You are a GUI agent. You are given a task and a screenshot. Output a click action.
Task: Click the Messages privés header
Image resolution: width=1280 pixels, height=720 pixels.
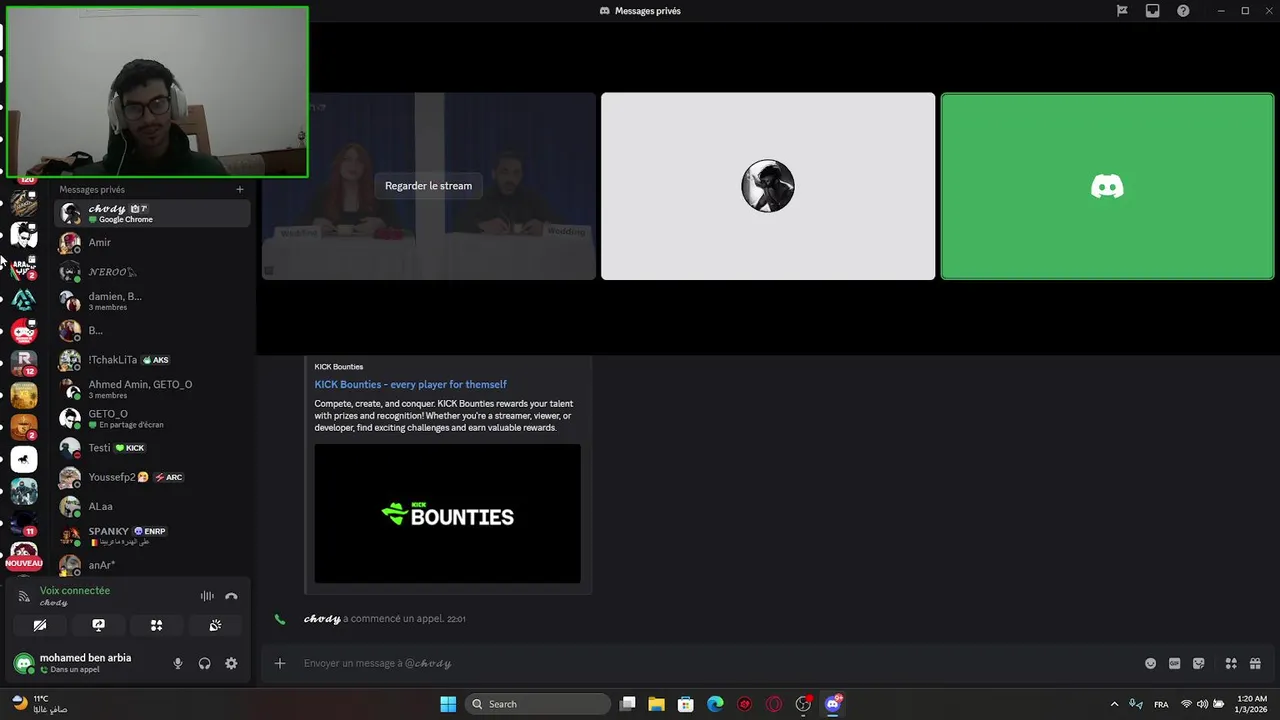92,189
